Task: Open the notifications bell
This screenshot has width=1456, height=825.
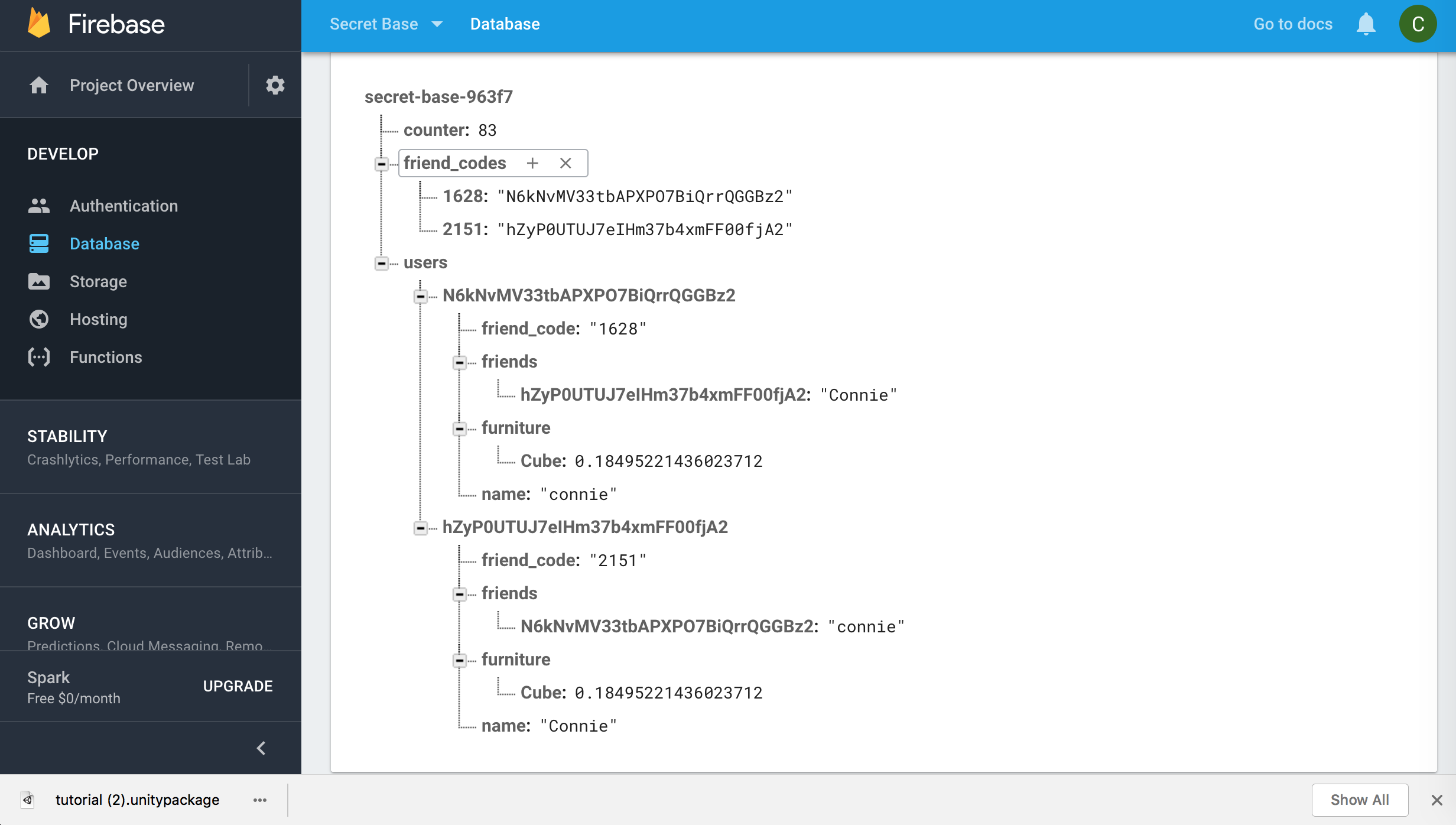Action: pyautogui.click(x=1366, y=24)
